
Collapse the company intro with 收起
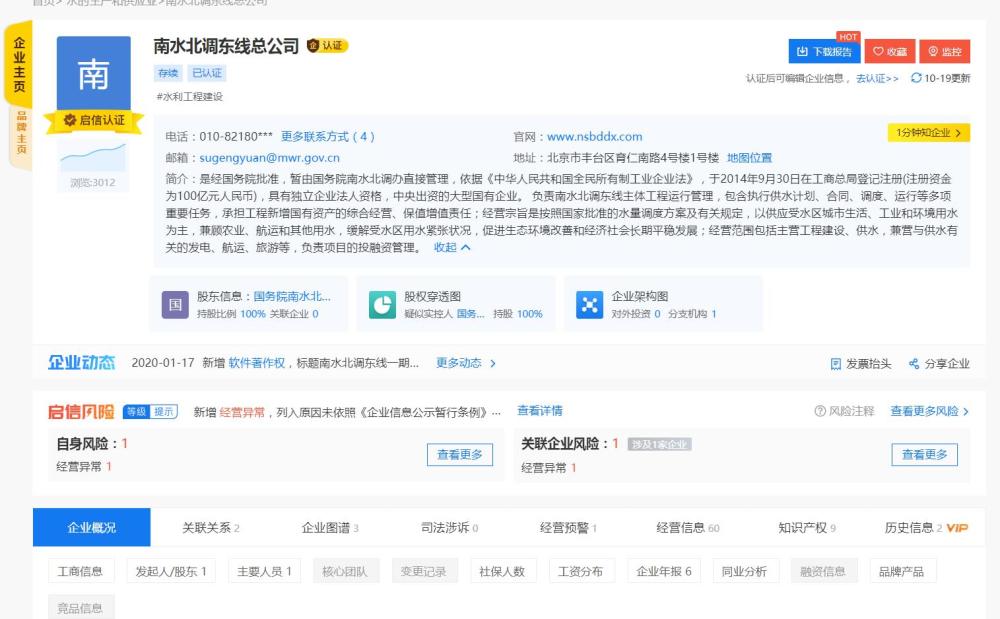452,247
